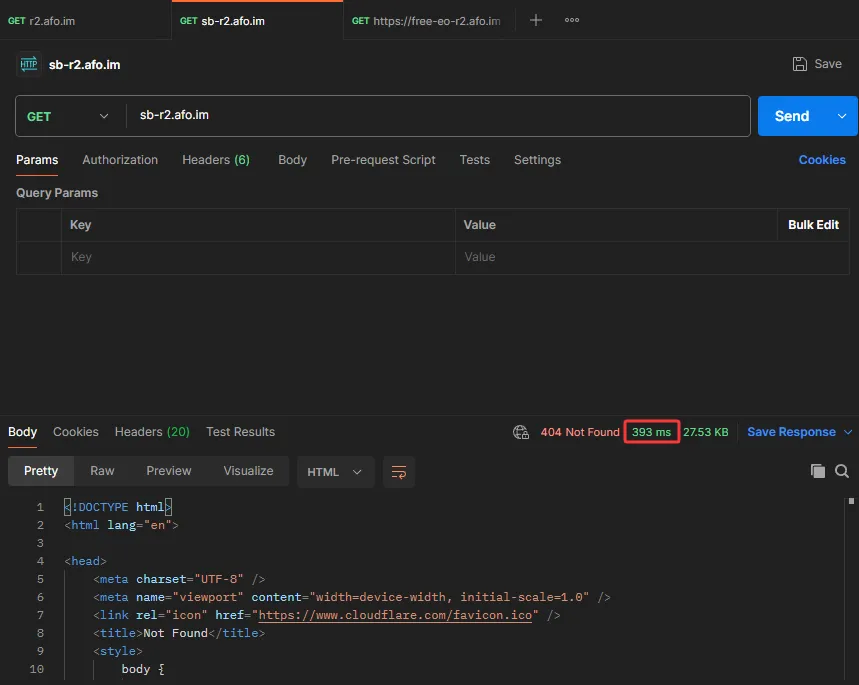
Task: Search response body with magnifier icon
Action: 842,471
